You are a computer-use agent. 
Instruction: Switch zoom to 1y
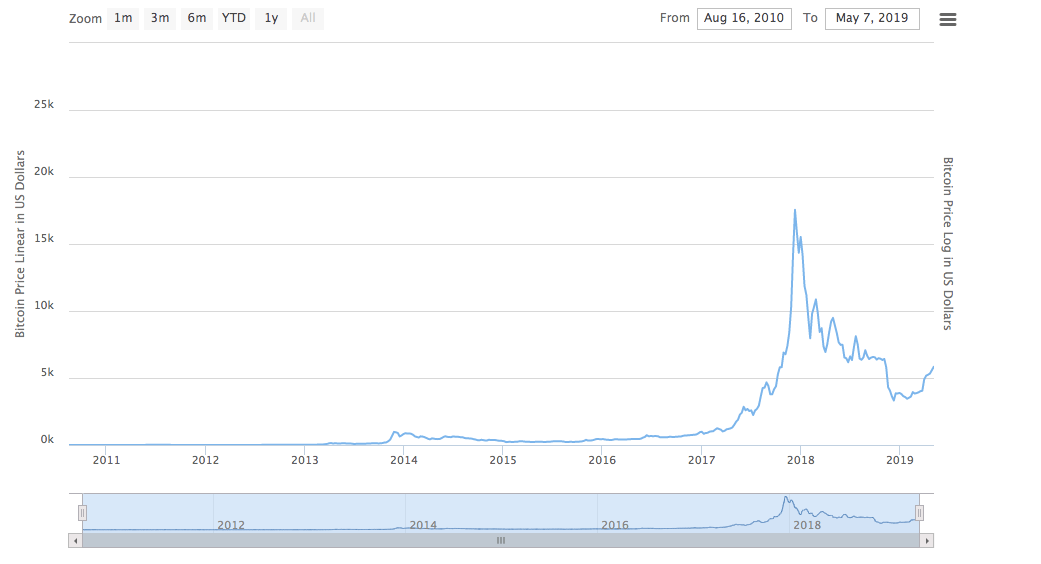[x=271, y=18]
